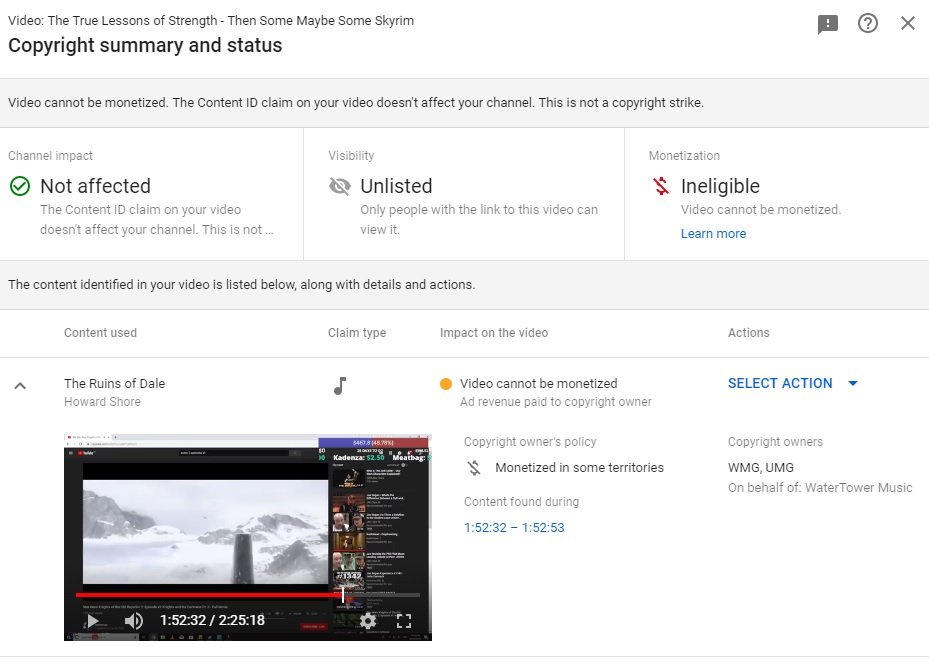The image size is (929, 669).
Task: Enter fullscreen on the video preview
Action: [404, 620]
